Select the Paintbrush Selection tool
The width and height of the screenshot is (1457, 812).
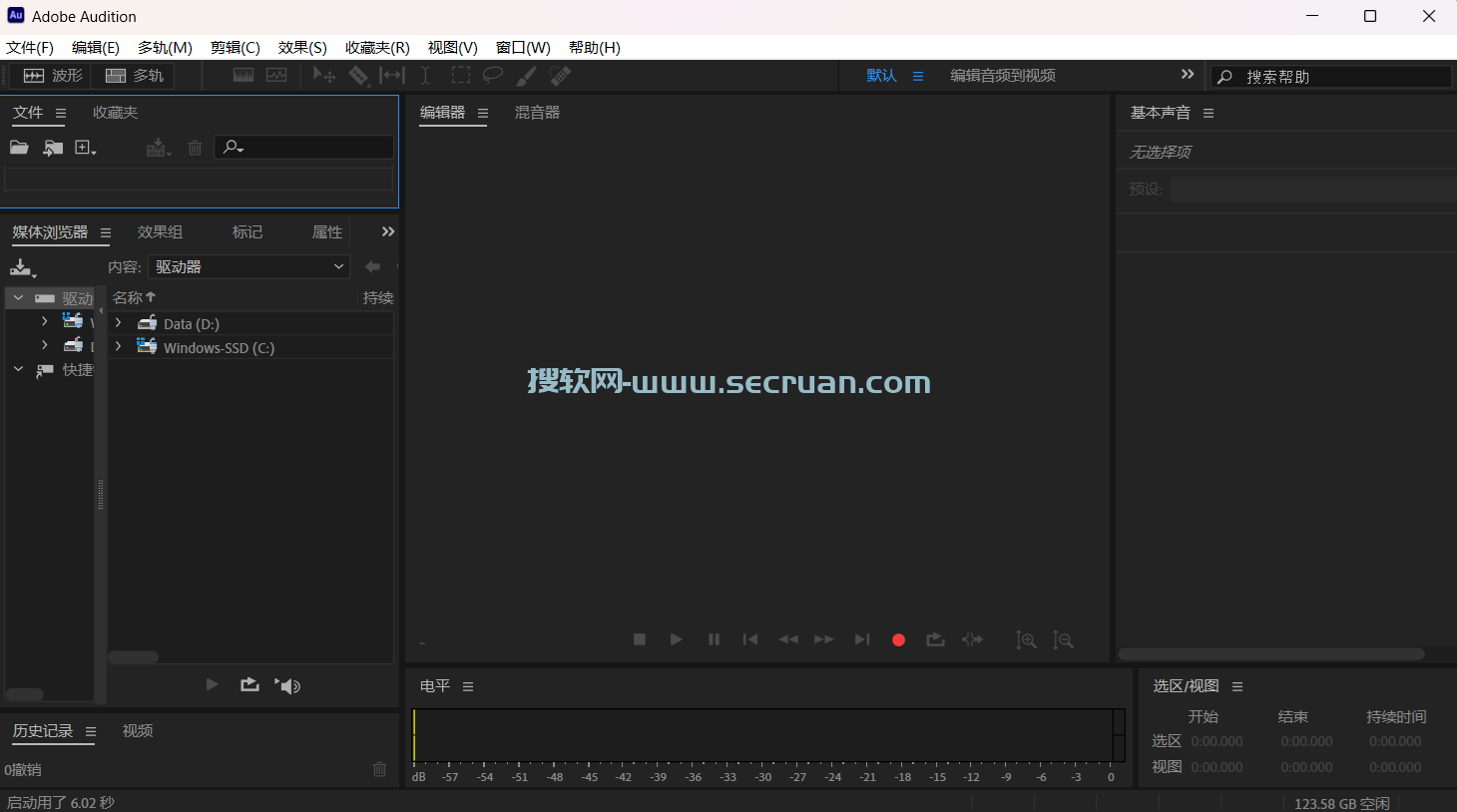tap(526, 76)
